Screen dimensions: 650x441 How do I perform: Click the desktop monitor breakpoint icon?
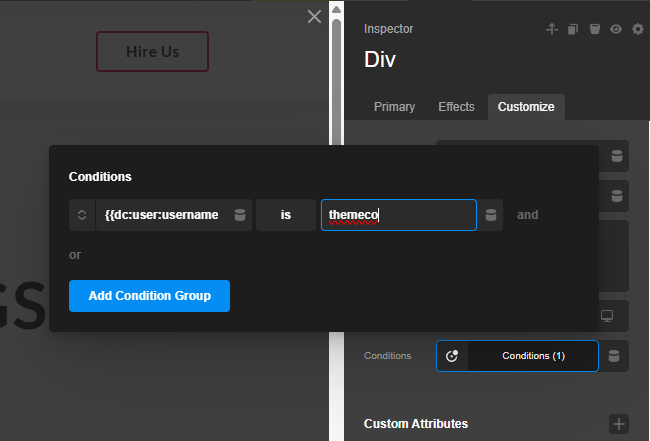coord(607,316)
